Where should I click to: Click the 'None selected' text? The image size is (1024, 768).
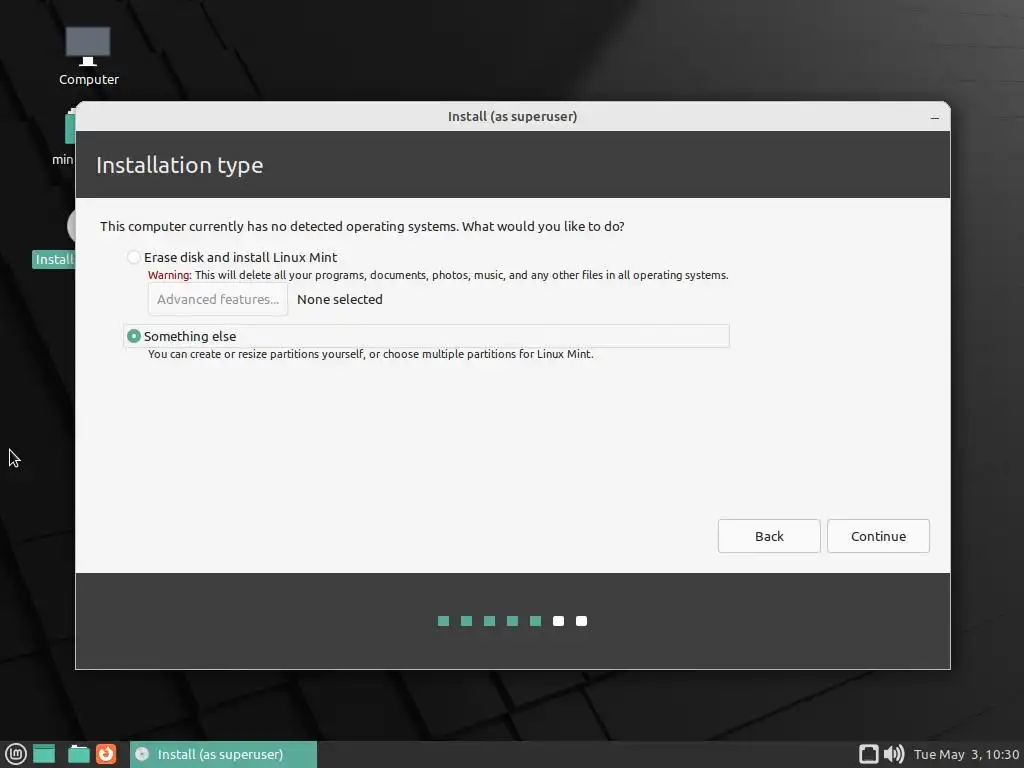coord(340,299)
